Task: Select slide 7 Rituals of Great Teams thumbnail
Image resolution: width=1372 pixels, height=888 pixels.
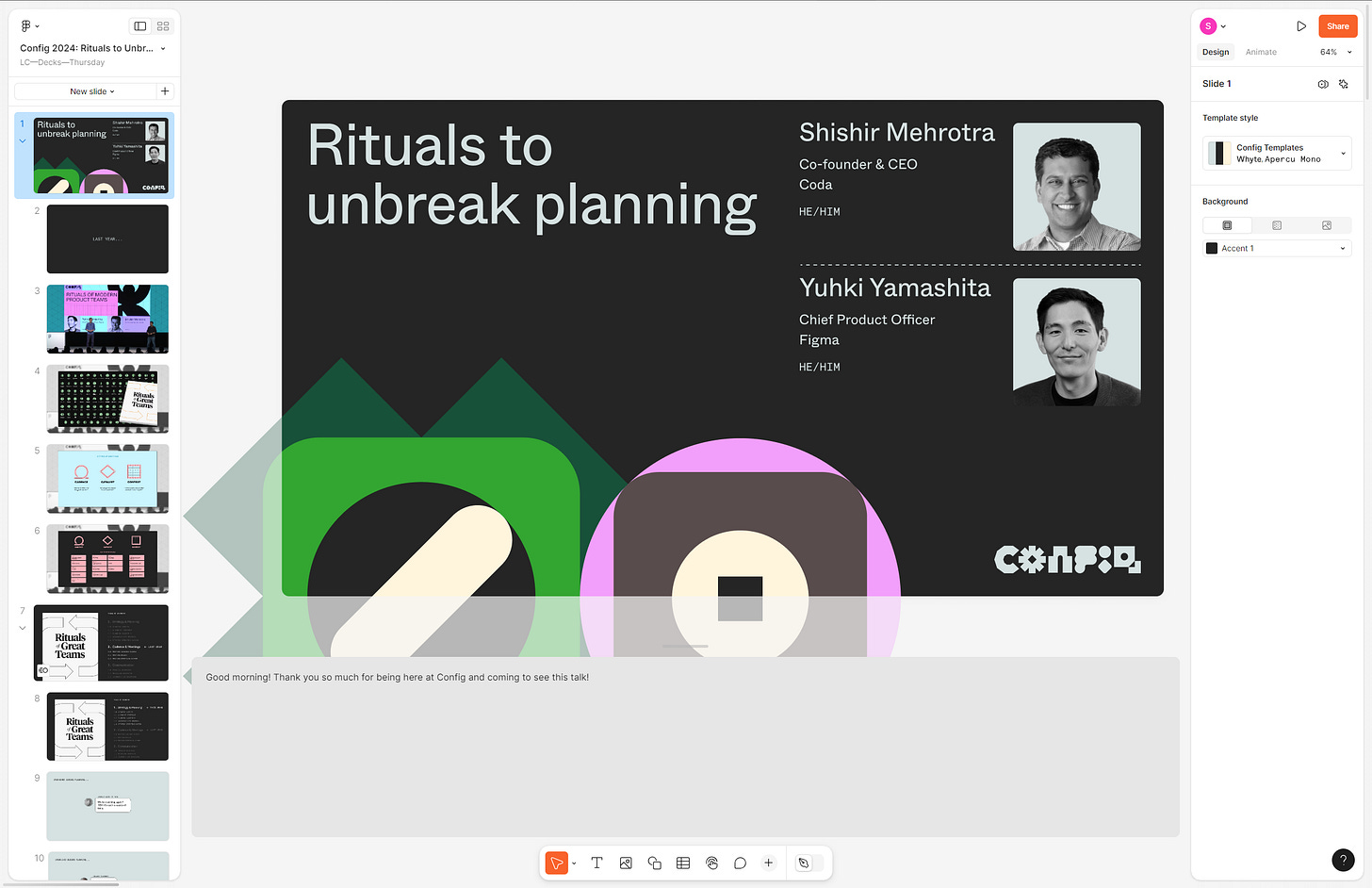Action: pyautogui.click(x=101, y=643)
